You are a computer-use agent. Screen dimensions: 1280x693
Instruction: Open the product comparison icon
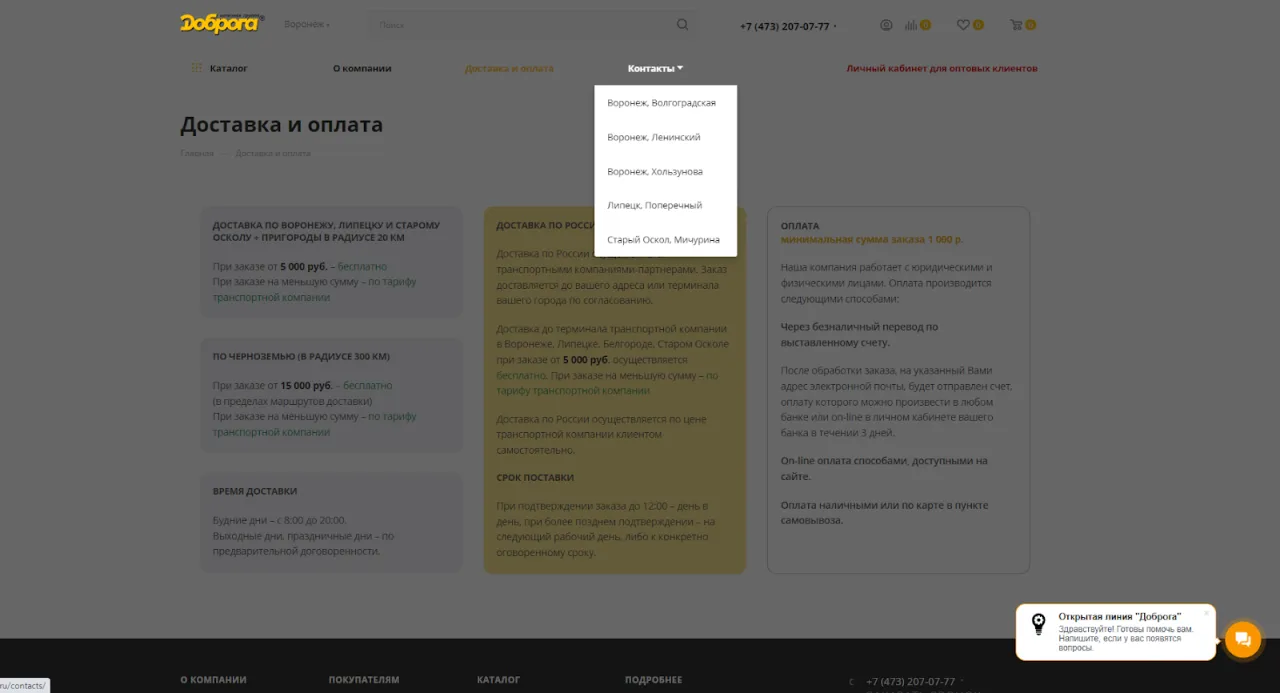pos(913,24)
